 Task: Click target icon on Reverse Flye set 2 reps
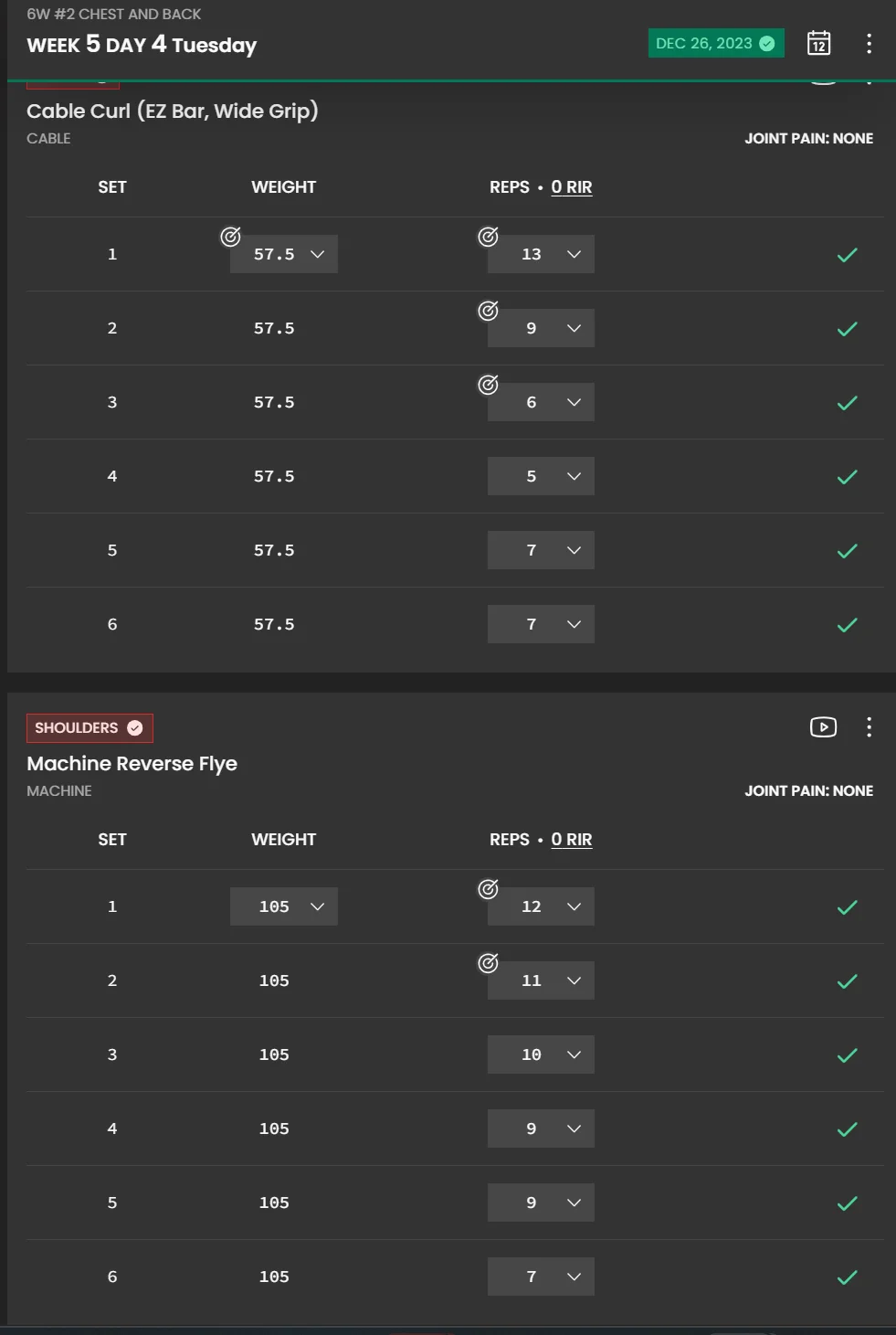point(489,963)
